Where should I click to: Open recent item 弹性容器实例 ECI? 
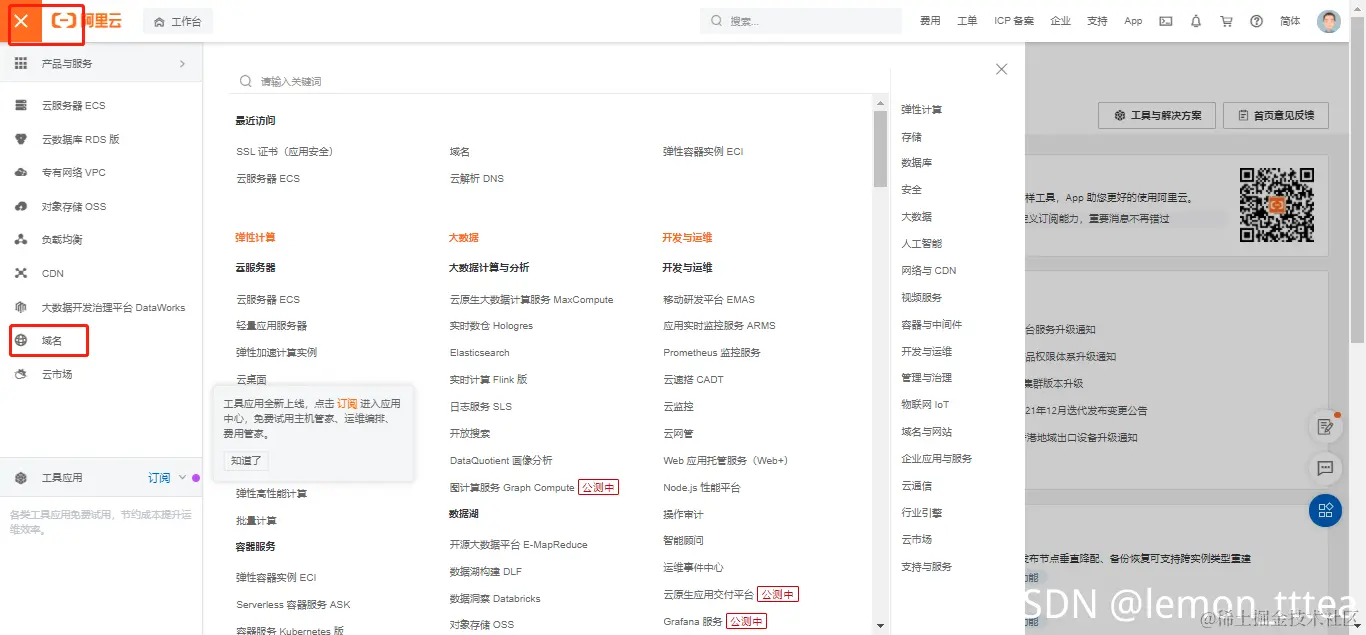703,152
